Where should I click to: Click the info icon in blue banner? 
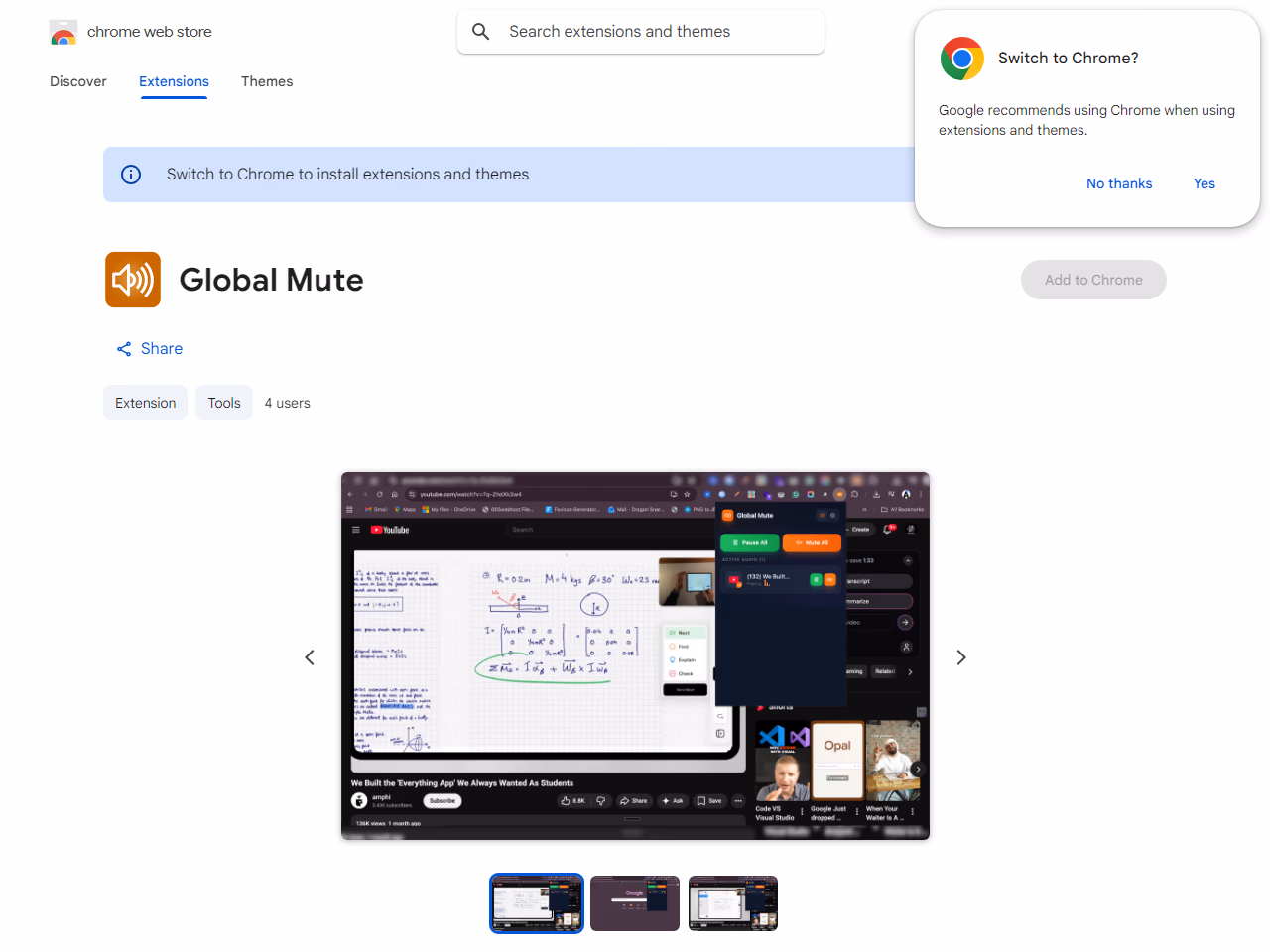click(x=131, y=175)
